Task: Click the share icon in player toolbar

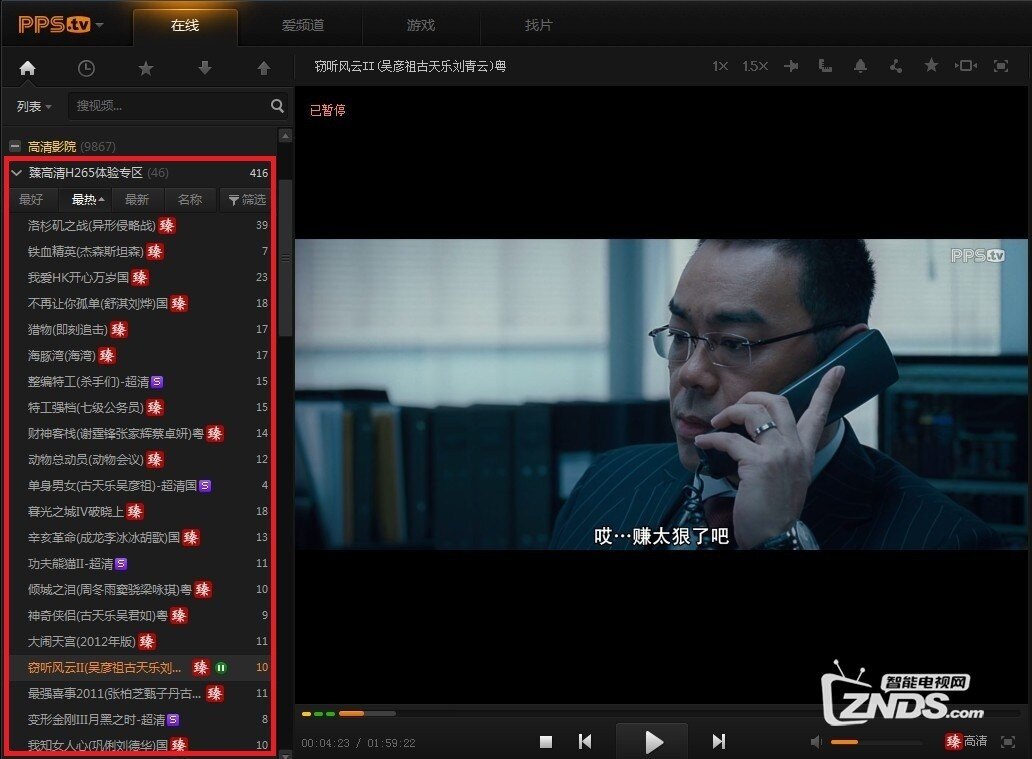Action: 895,66
